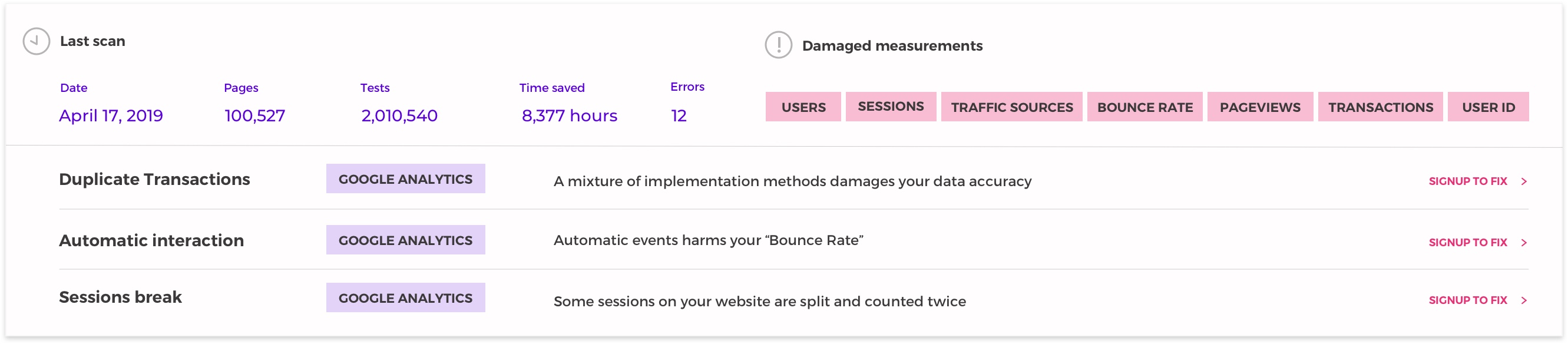Open Signup to Fix for Automatic interaction

pos(1467,243)
